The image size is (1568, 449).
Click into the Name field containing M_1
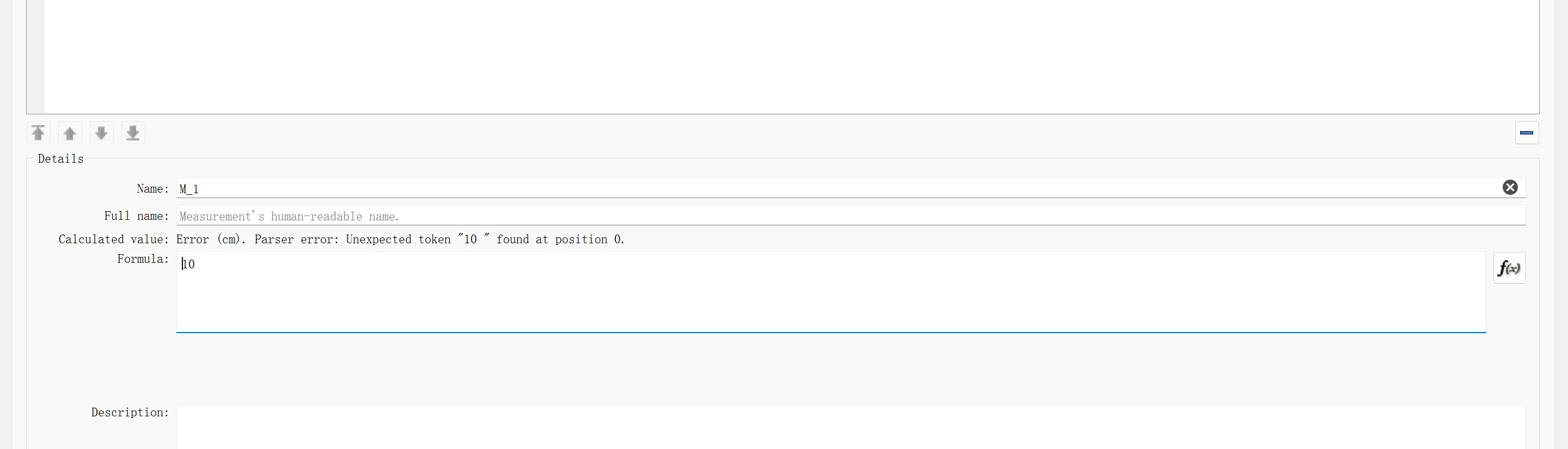pyautogui.click(x=791, y=189)
